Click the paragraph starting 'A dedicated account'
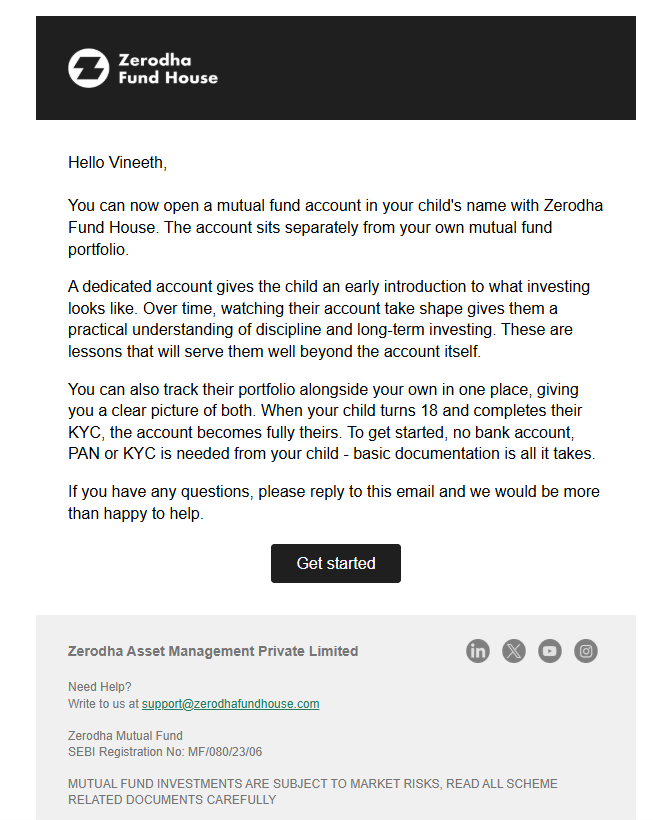Image resolution: width=653 pixels, height=820 pixels. pyautogui.click(x=329, y=319)
